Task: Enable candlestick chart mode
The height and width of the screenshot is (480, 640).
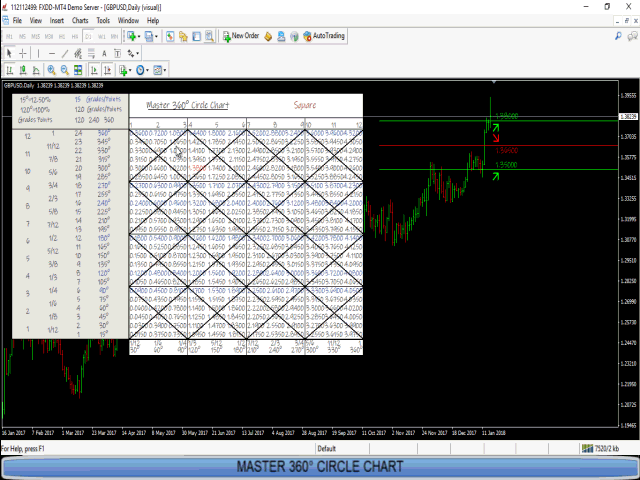Action: [23, 70]
